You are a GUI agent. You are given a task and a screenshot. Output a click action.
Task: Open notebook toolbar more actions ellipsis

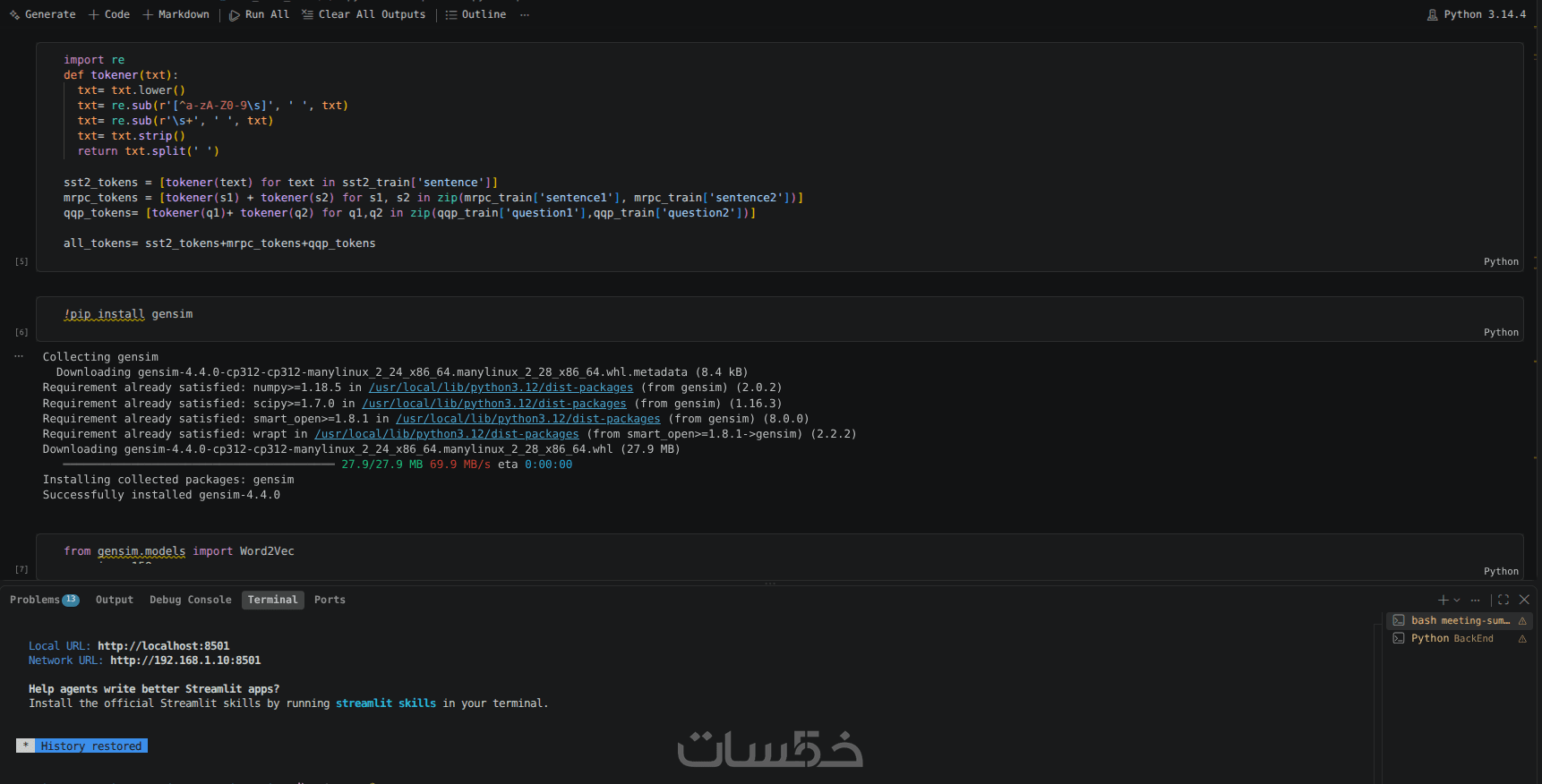coord(525,14)
